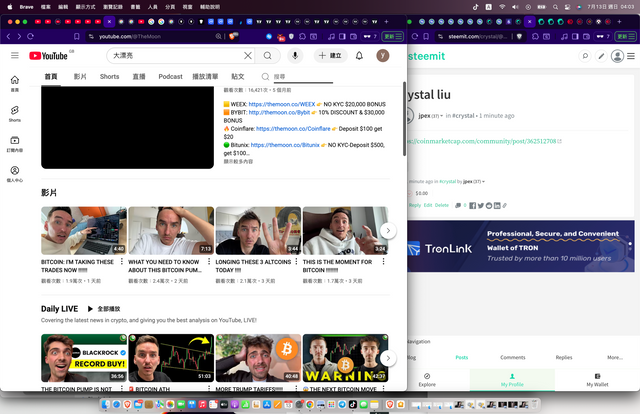Image resolution: width=640 pixels, height=414 pixels.
Task: Share Steemit post on LinkedIn
Action: click(497, 205)
